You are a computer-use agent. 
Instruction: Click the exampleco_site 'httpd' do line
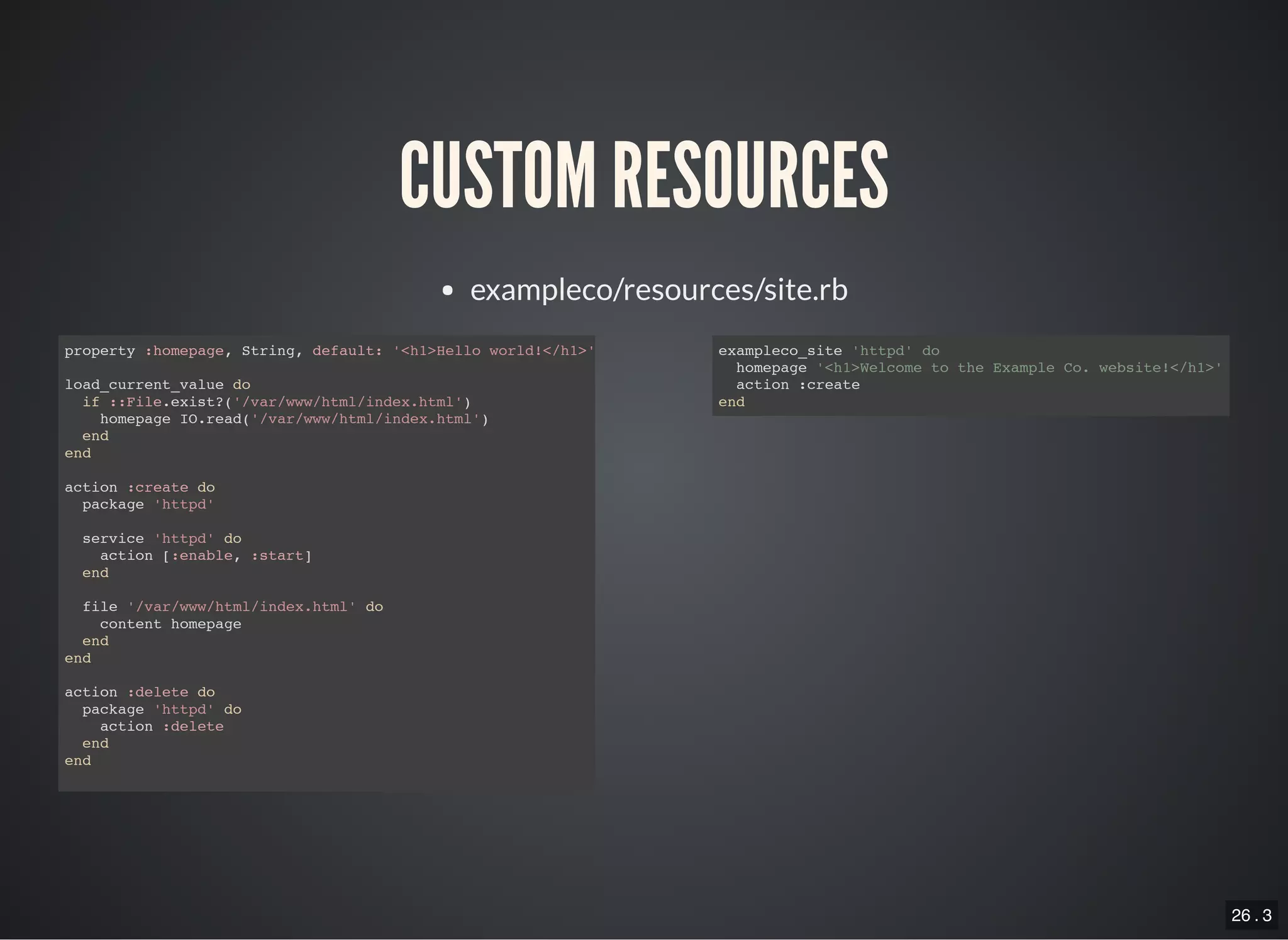coord(828,350)
